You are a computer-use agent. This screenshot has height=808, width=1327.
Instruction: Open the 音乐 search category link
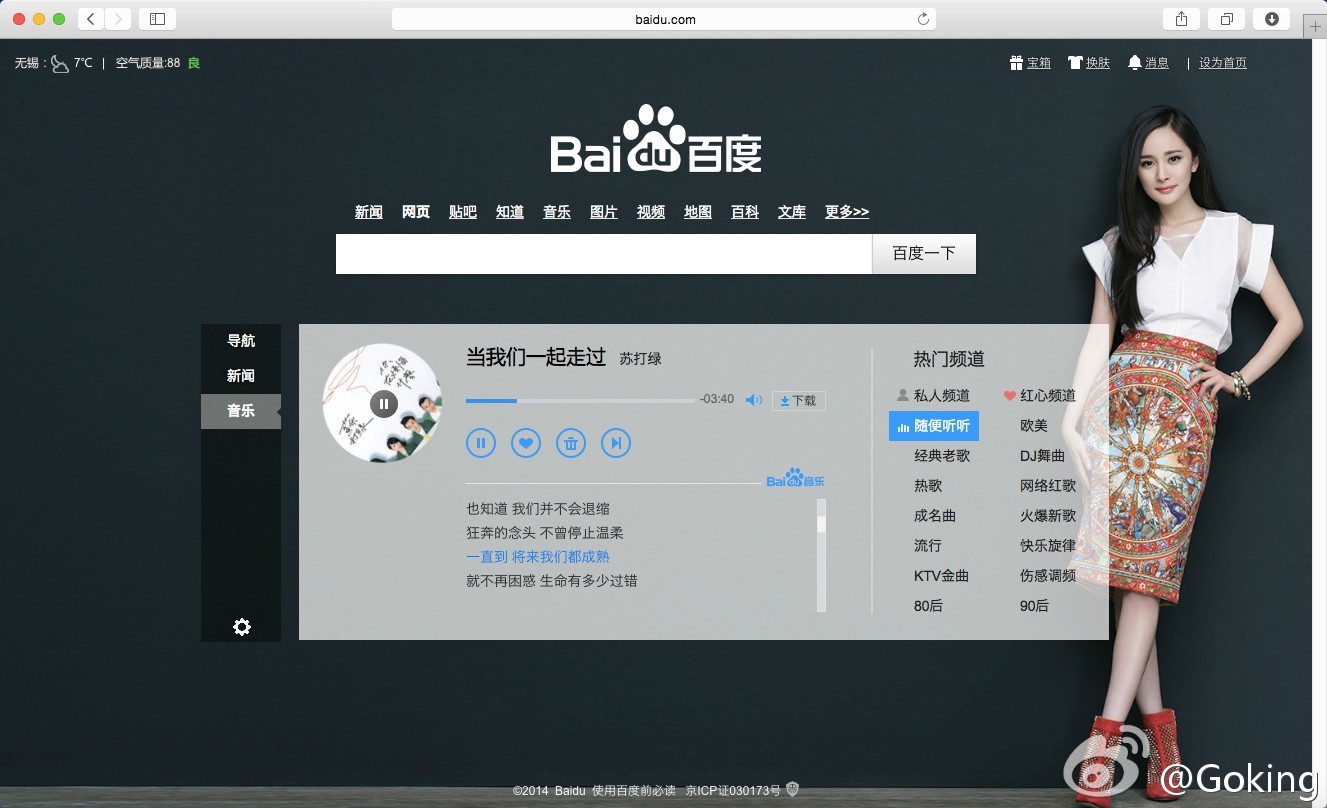tap(557, 212)
